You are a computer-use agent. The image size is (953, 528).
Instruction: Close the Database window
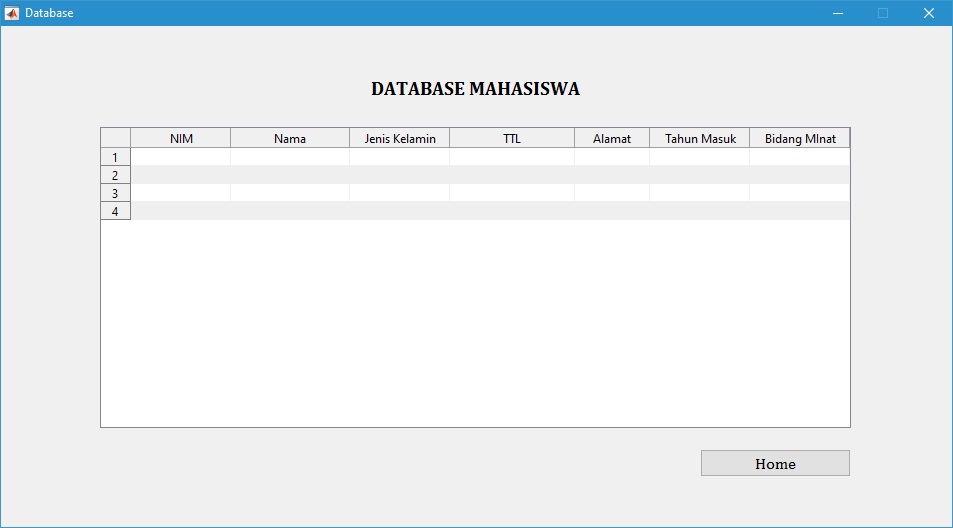[928, 13]
